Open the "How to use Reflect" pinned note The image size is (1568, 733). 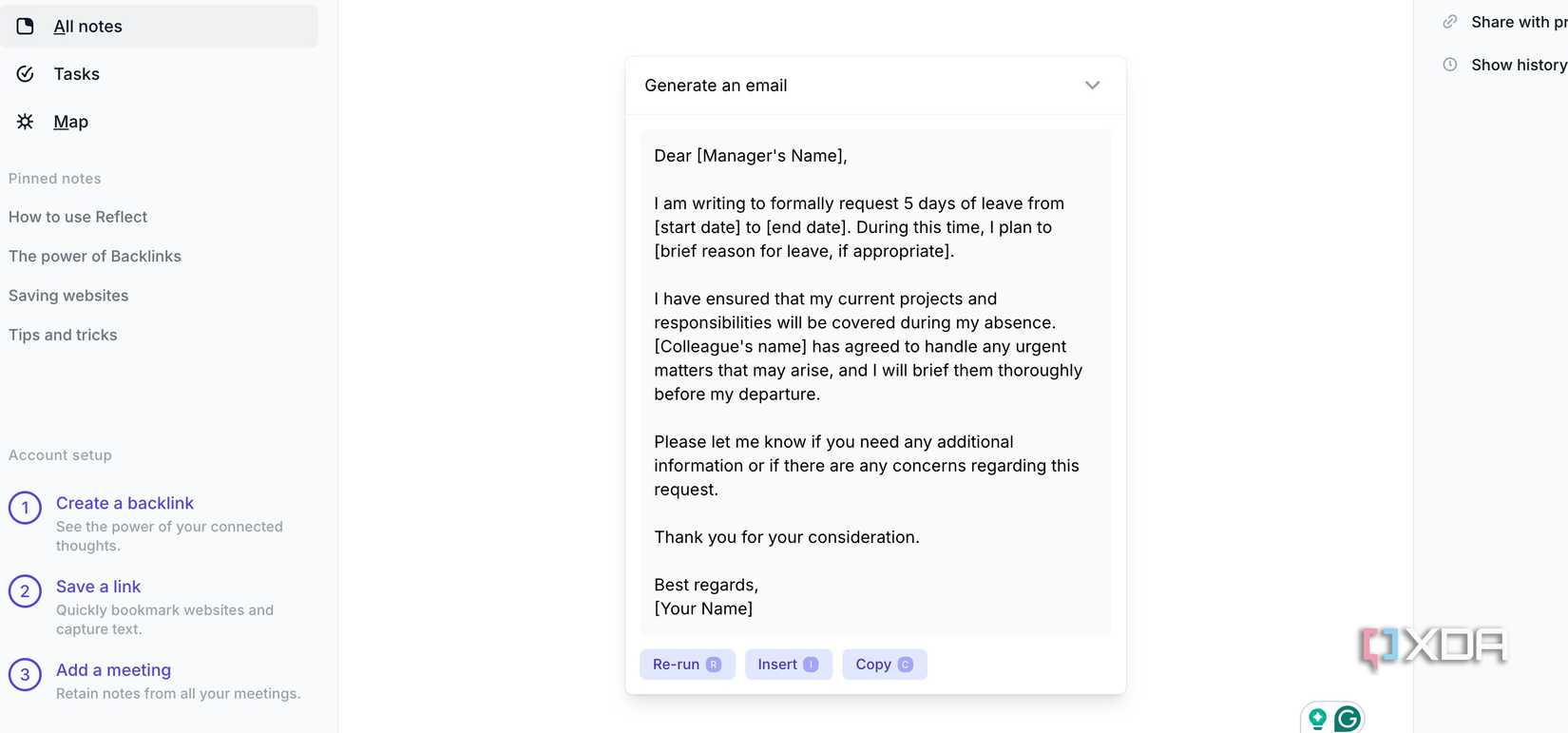[x=78, y=217]
